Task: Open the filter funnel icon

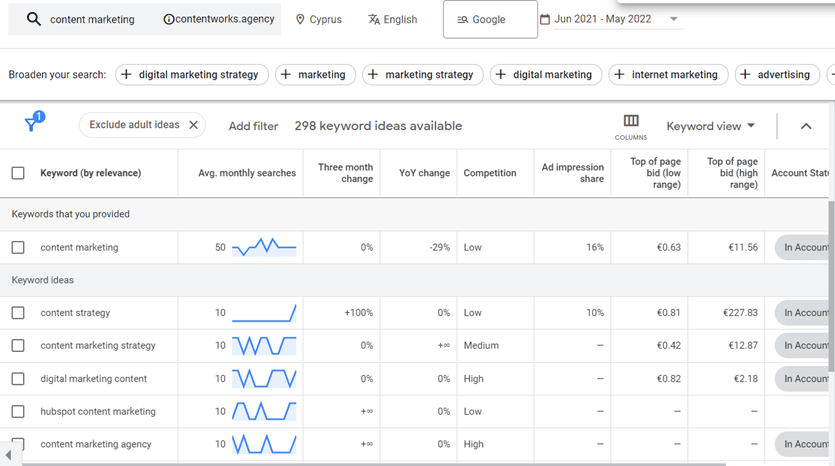Action: [x=32, y=125]
